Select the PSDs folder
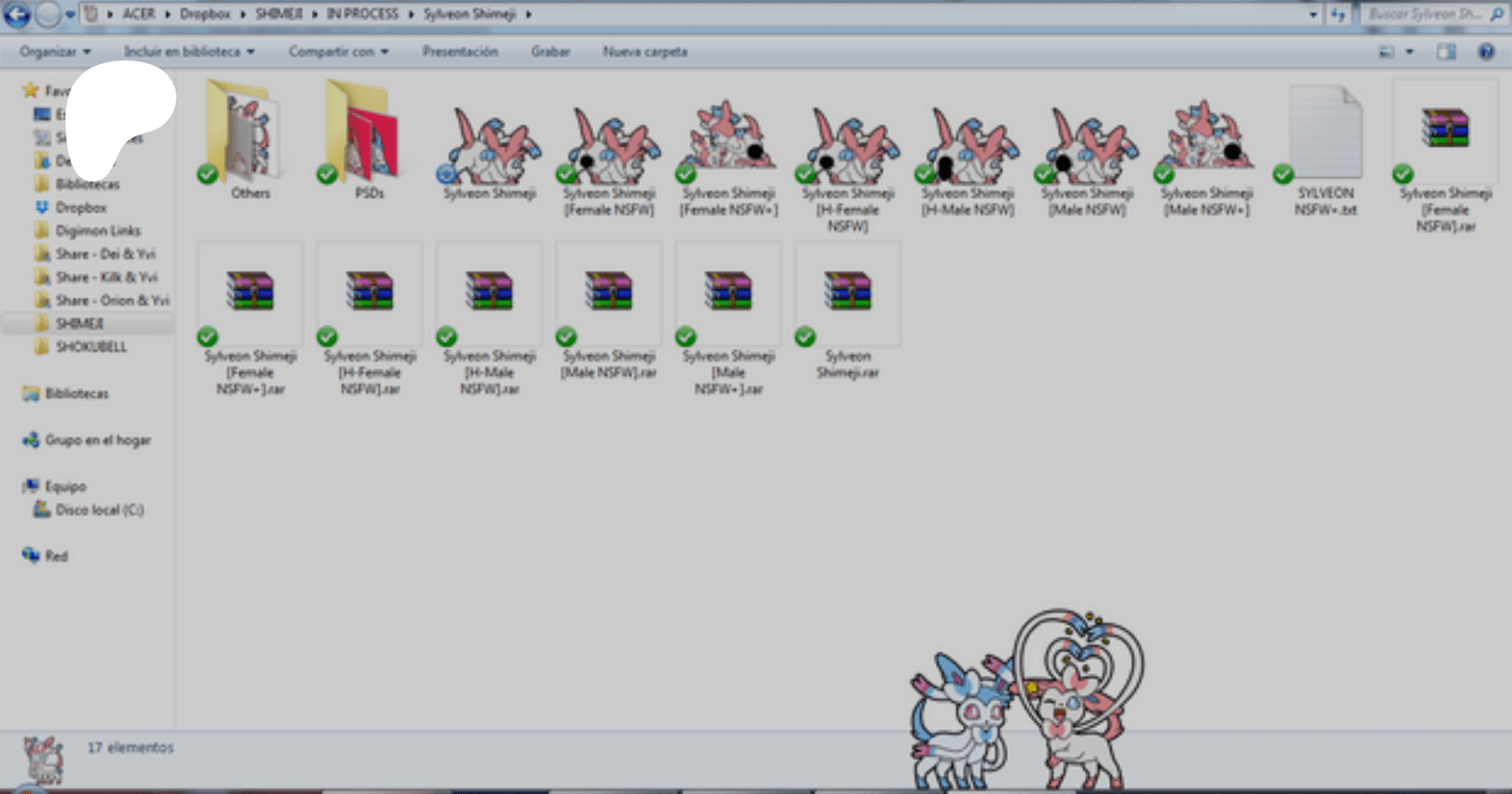Viewport: 1512px width, 794px height. tap(369, 140)
